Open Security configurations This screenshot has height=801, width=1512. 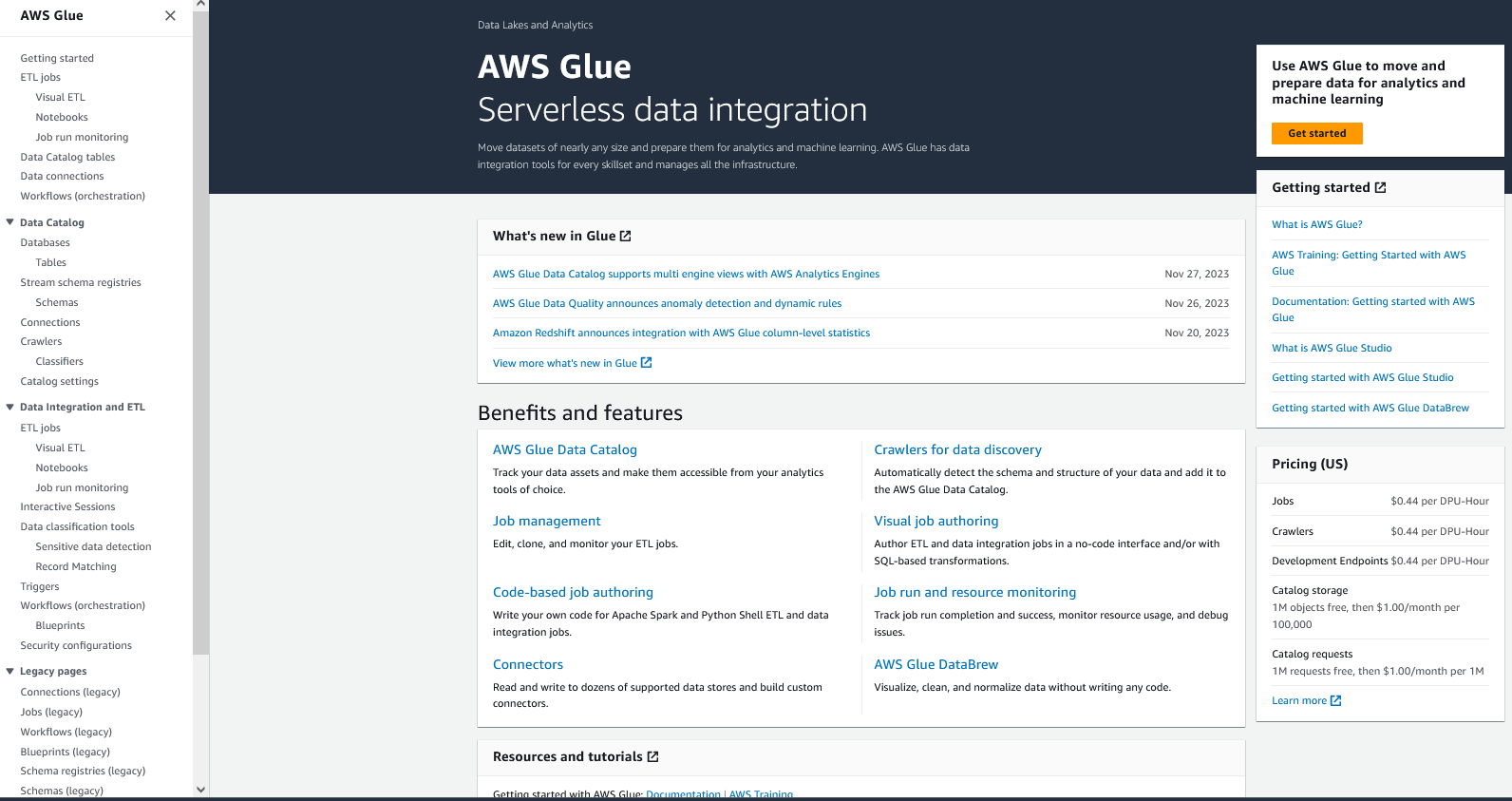(x=76, y=645)
